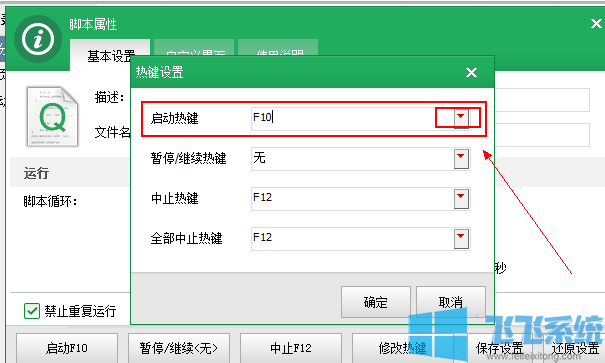Image resolution: width=605 pixels, height=363 pixels.
Task: Confirm with the 确定 button
Action: [375, 302]
